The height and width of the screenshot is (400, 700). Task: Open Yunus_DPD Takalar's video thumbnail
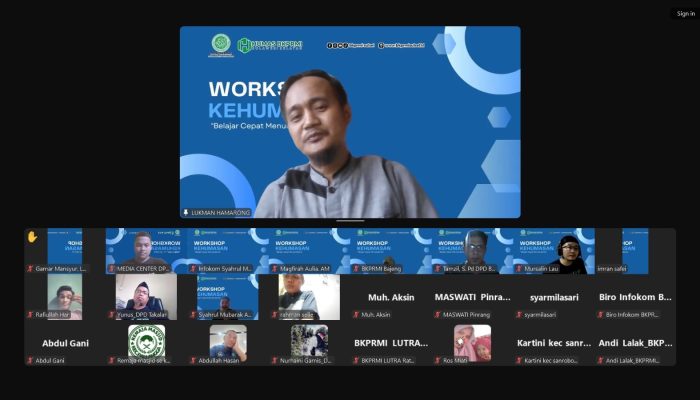[146, 295]
